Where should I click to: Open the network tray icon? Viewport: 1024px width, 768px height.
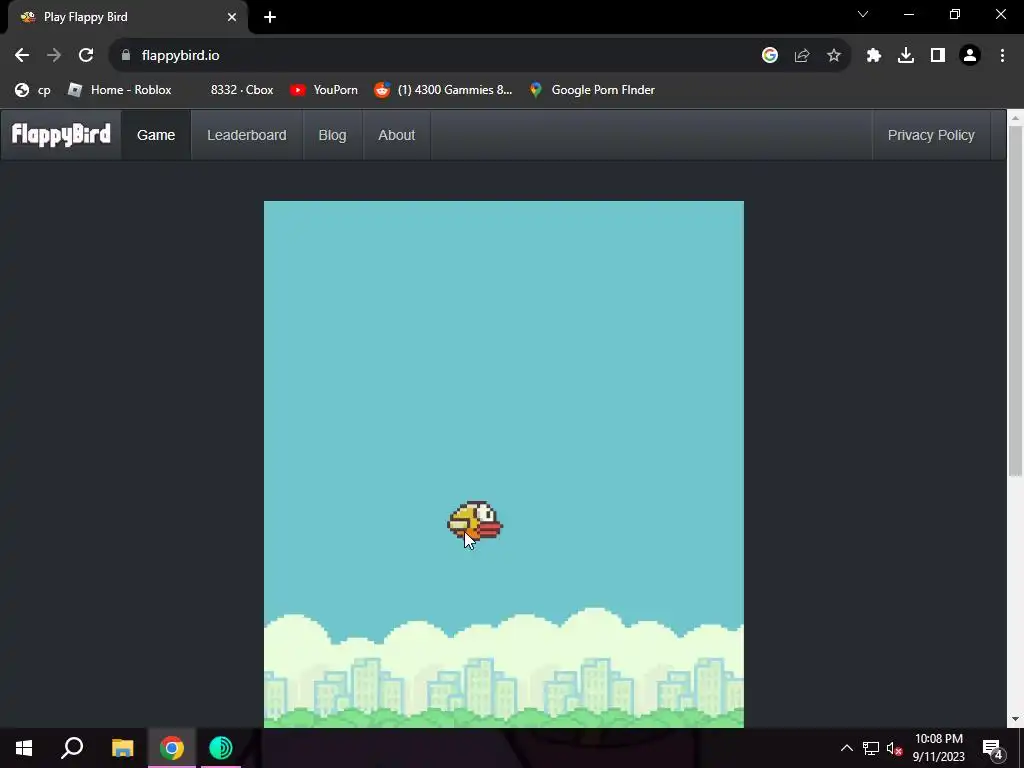pos(871,748)
